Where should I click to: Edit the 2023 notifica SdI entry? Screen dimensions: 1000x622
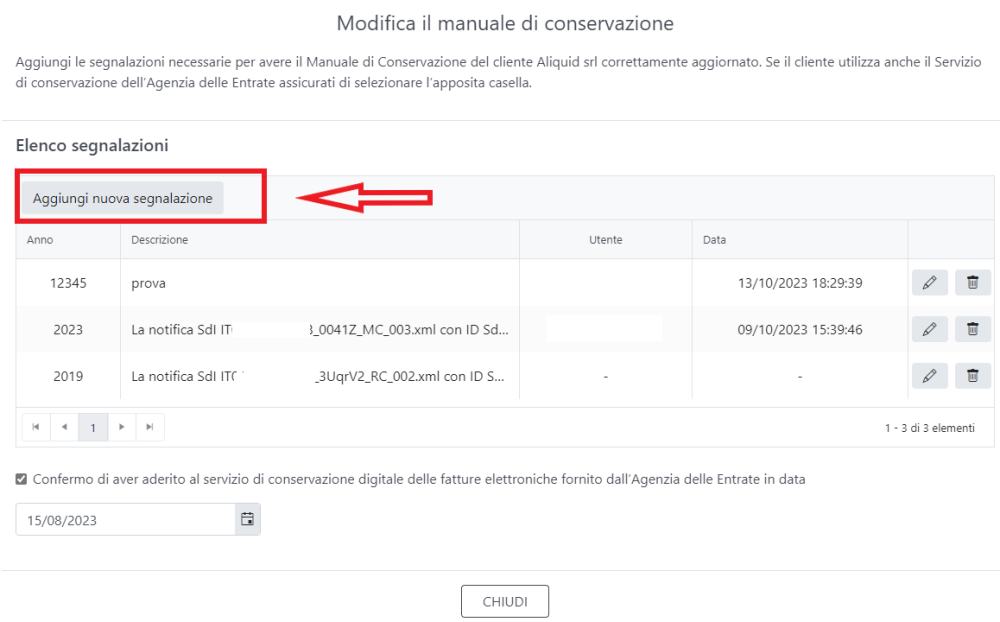click(x=929, y=329)
